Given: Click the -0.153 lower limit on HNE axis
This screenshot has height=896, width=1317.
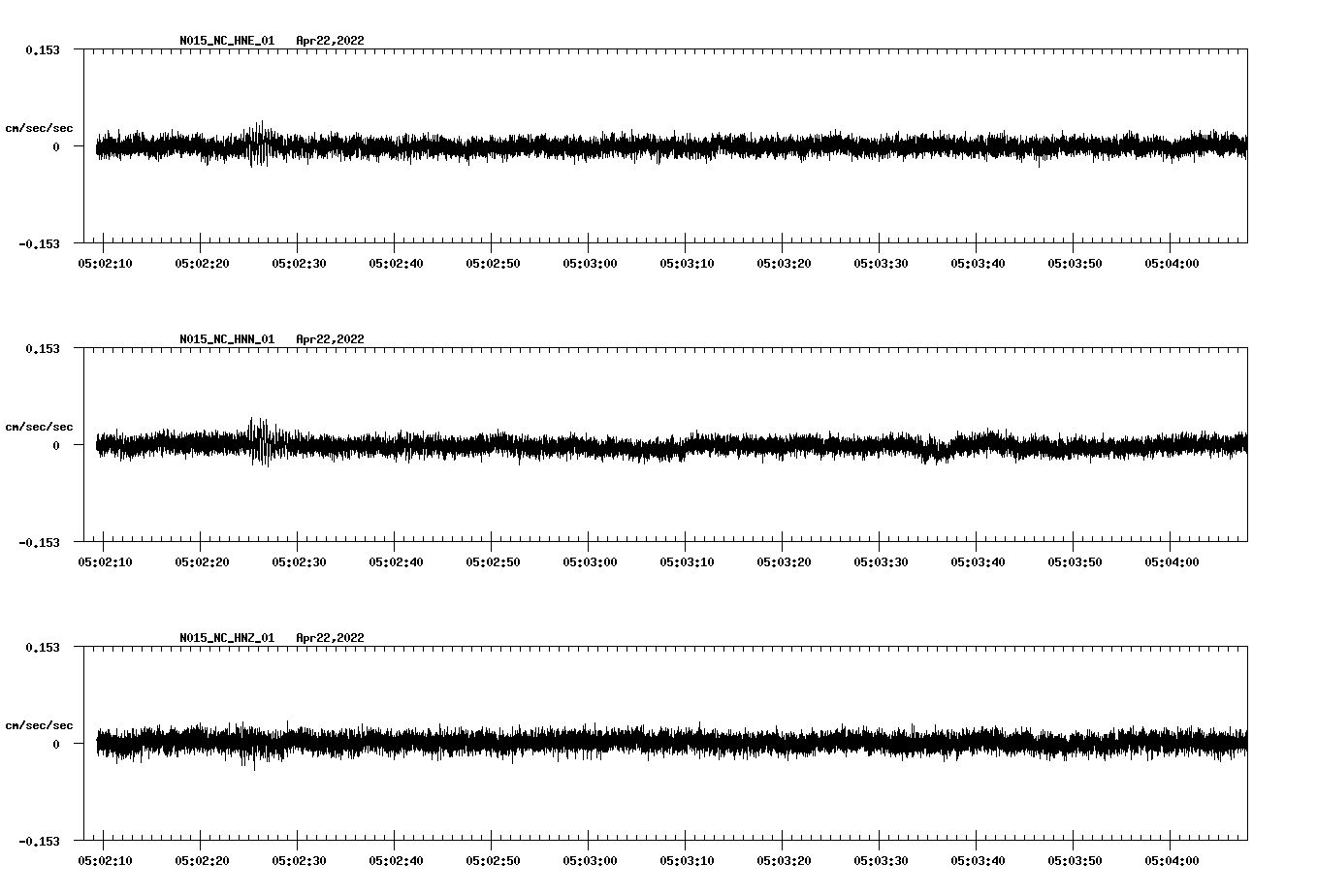Looking at the screenshot, I should click(39, 243).
